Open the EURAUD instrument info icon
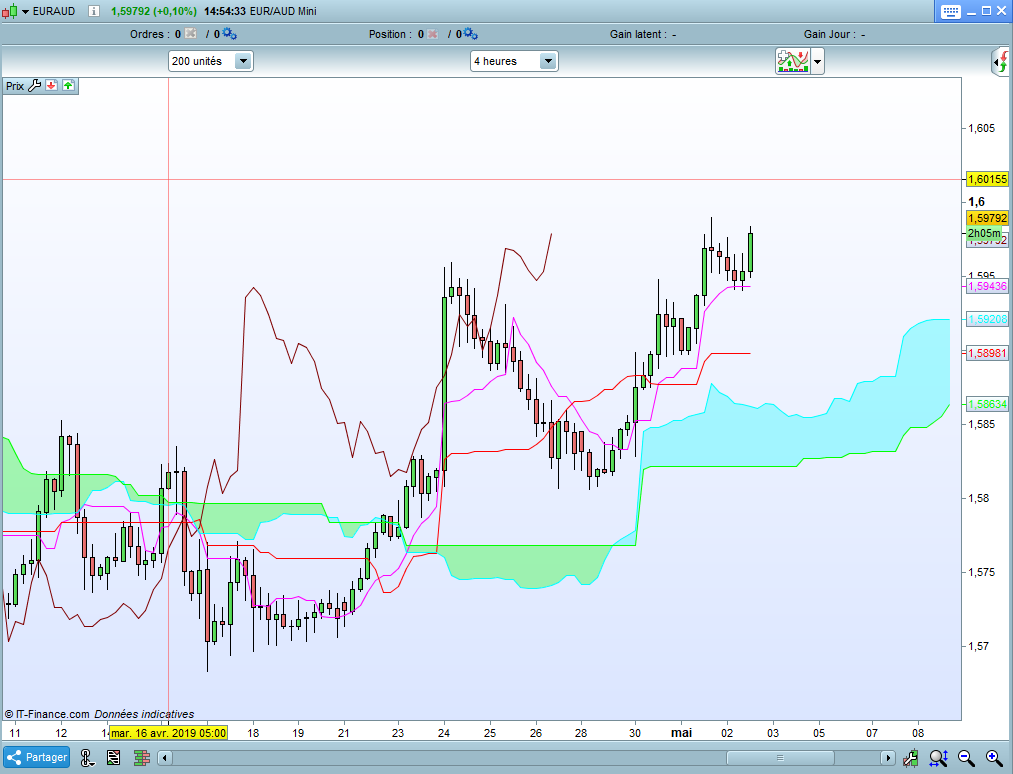Viewport: 1013px width, 774px height. (94, 11)
